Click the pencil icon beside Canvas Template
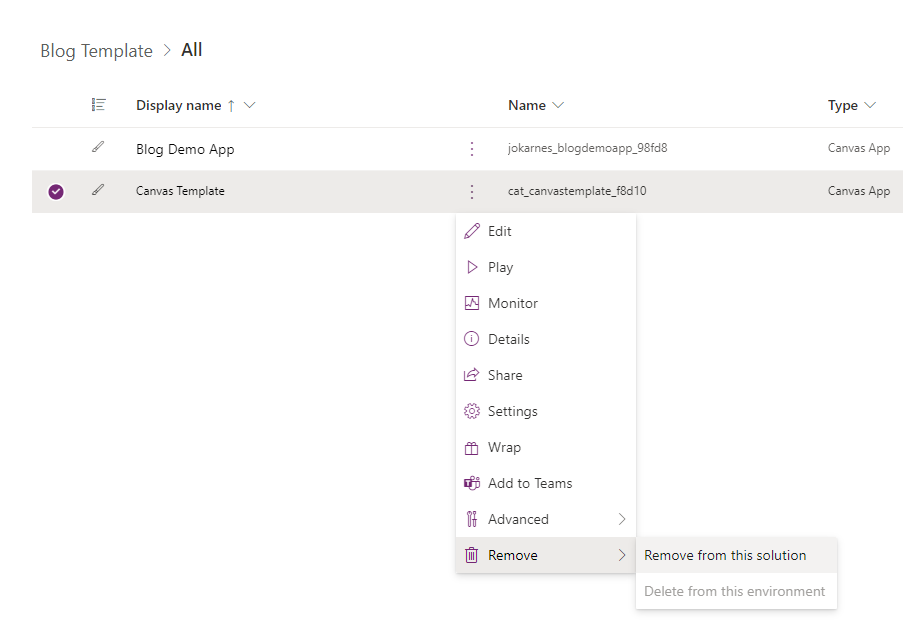The image size is (908, 630). click(x=97, y=190)
